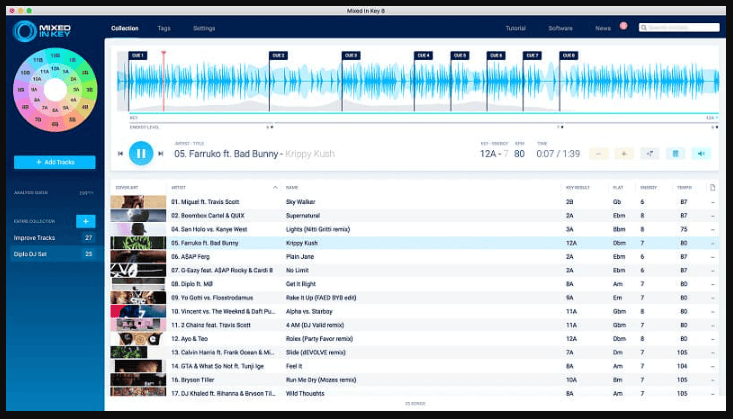Open the Collection tab
This screenshot has height=419, width=733.
pos(125,29)
